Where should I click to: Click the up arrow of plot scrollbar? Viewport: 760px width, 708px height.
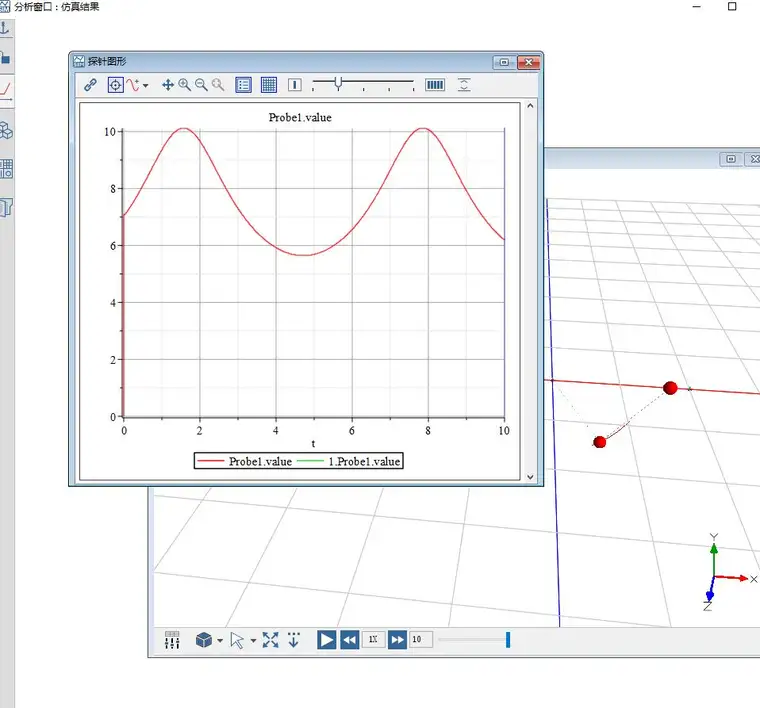(x=530, y=105)
